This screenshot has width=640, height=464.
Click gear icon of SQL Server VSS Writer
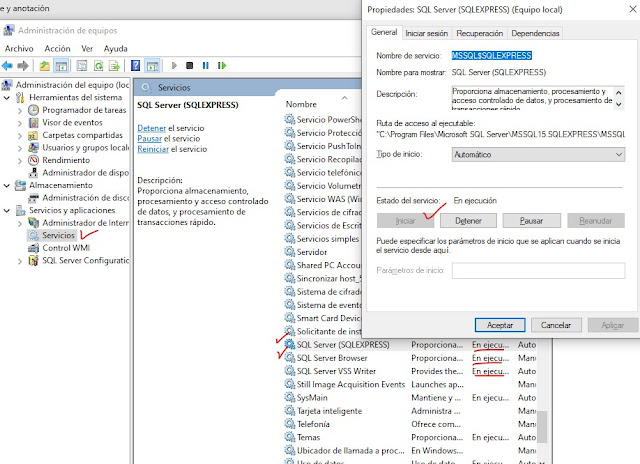(x=290, y=371)
